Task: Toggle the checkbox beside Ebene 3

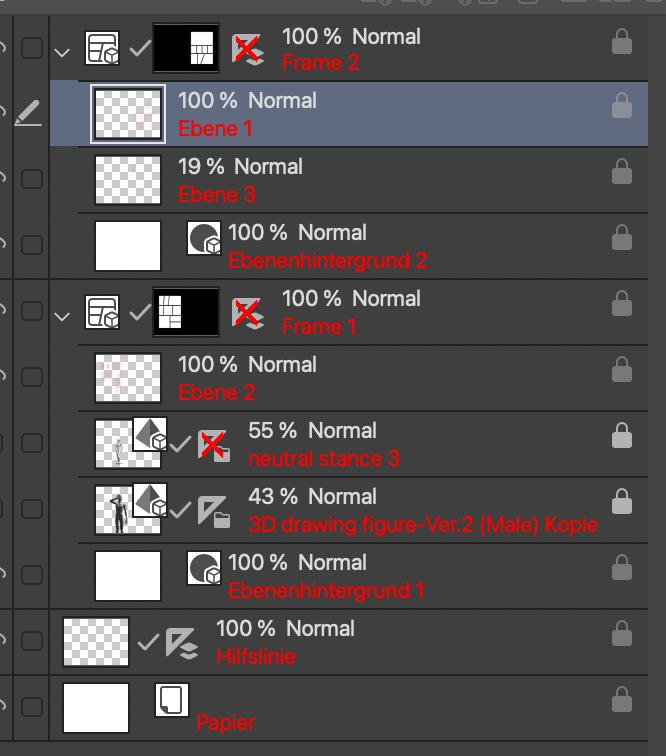Action: click(32, 180)
